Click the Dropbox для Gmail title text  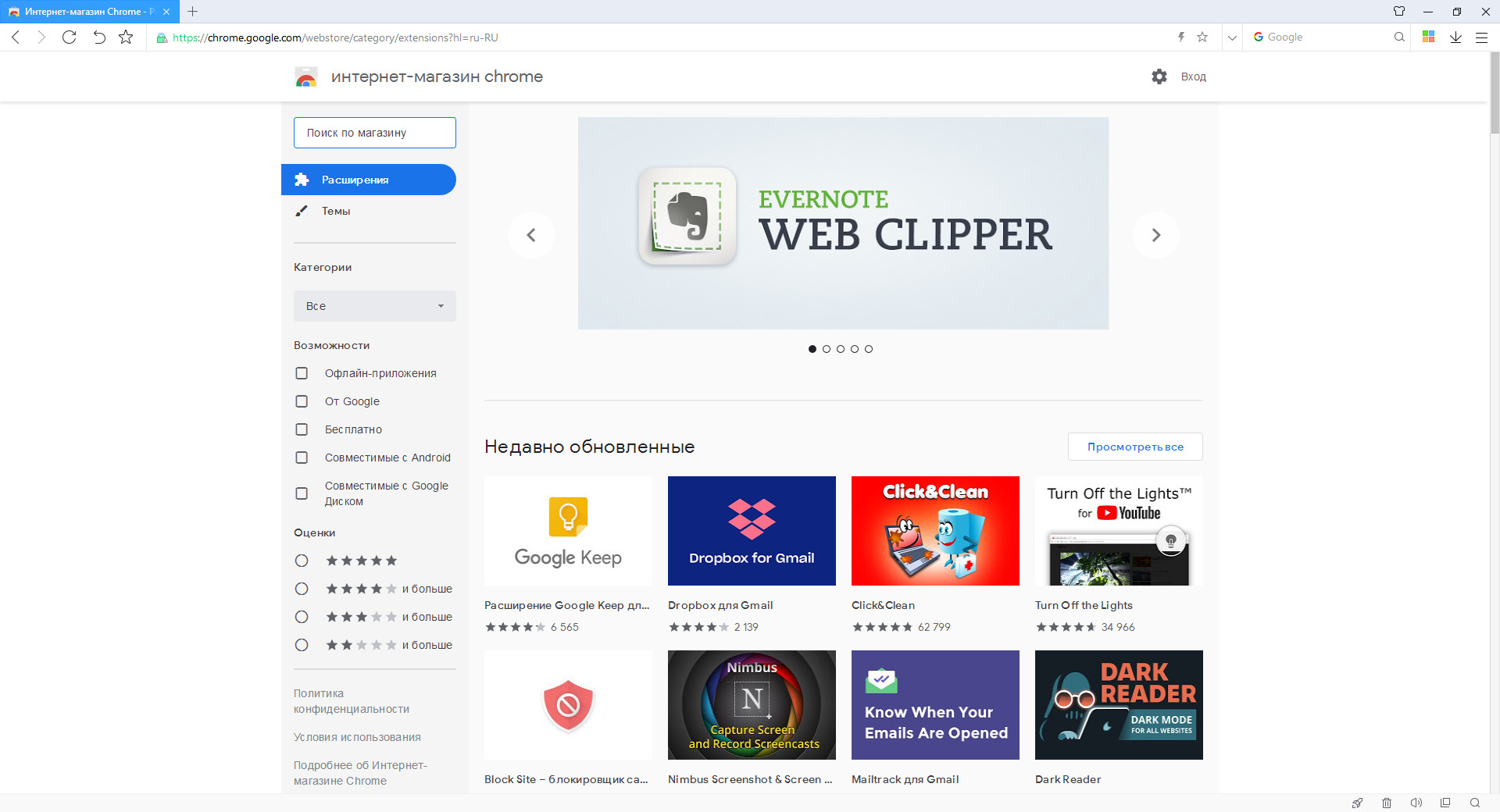point(720,605)
